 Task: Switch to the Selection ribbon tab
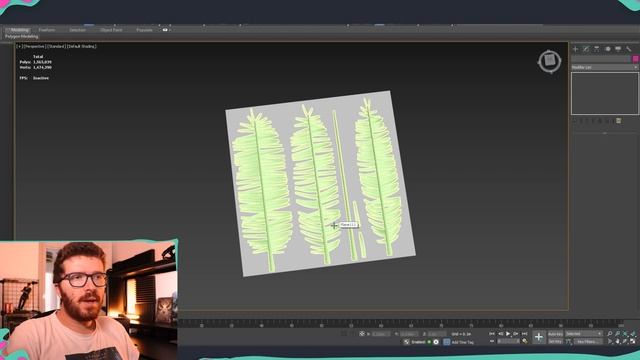[77, 30]
